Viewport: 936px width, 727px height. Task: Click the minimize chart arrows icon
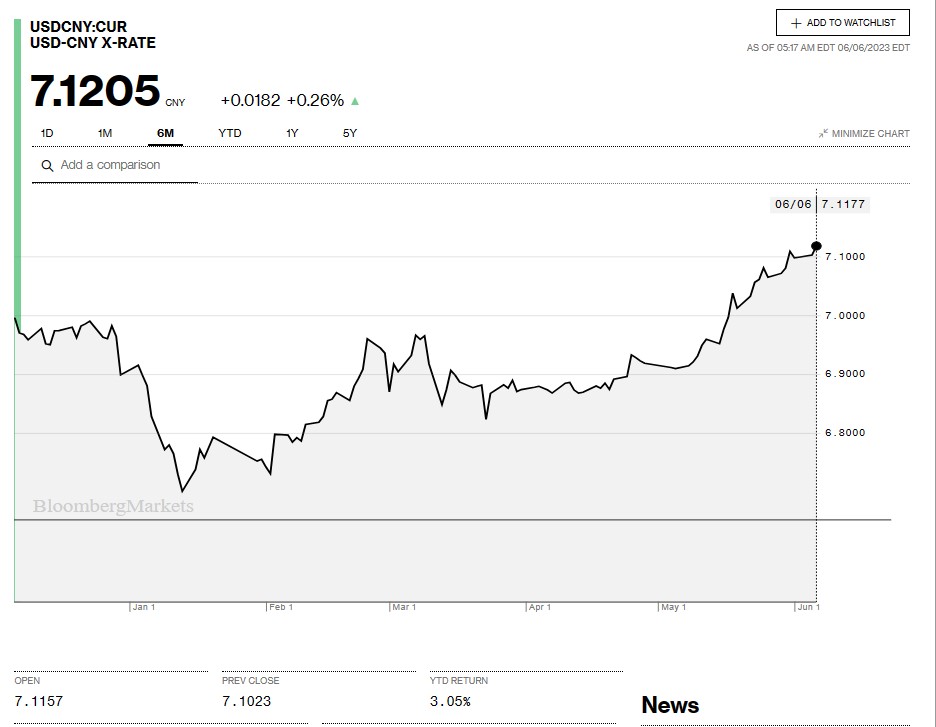click(x=823, y=134)
